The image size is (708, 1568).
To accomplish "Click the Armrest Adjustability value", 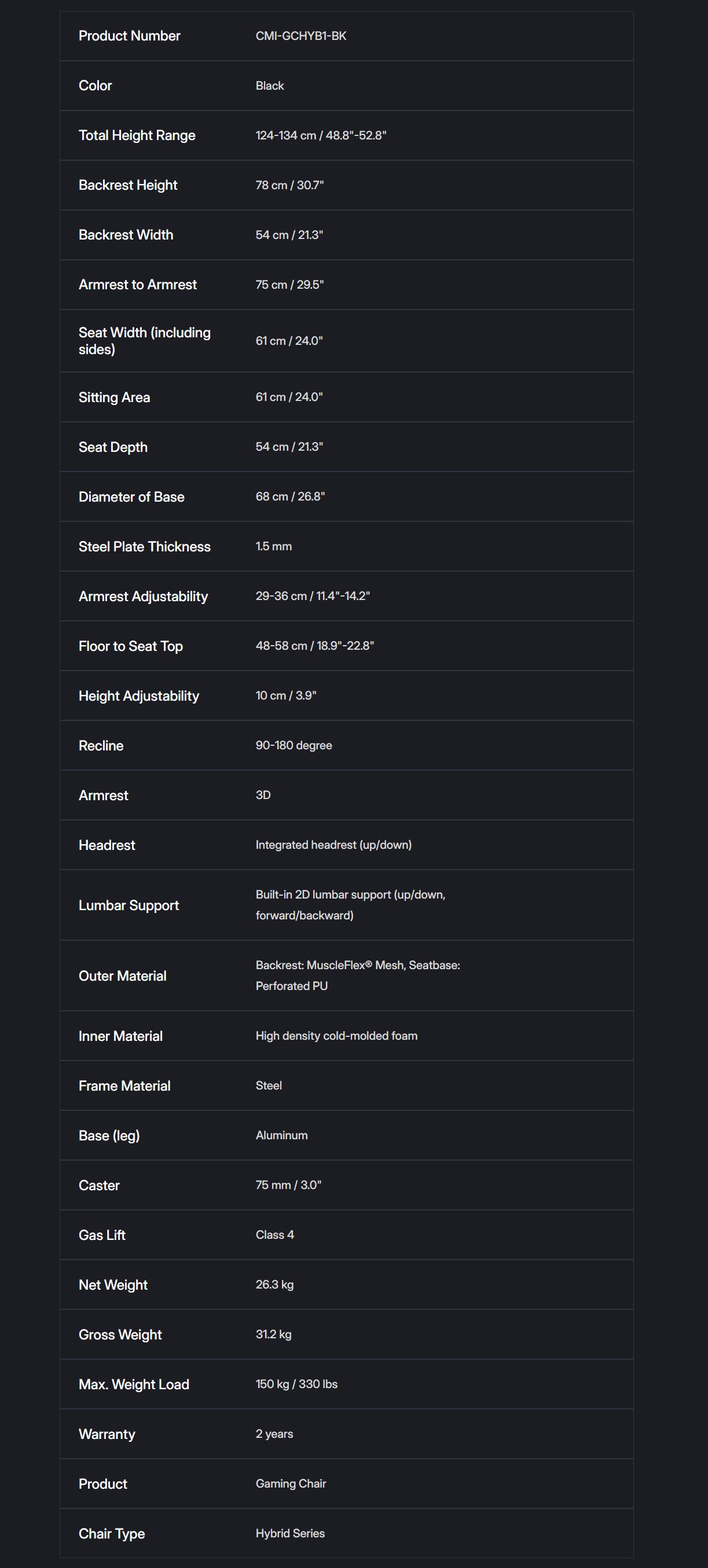I will pyautogui.click(x=312, y=596).
